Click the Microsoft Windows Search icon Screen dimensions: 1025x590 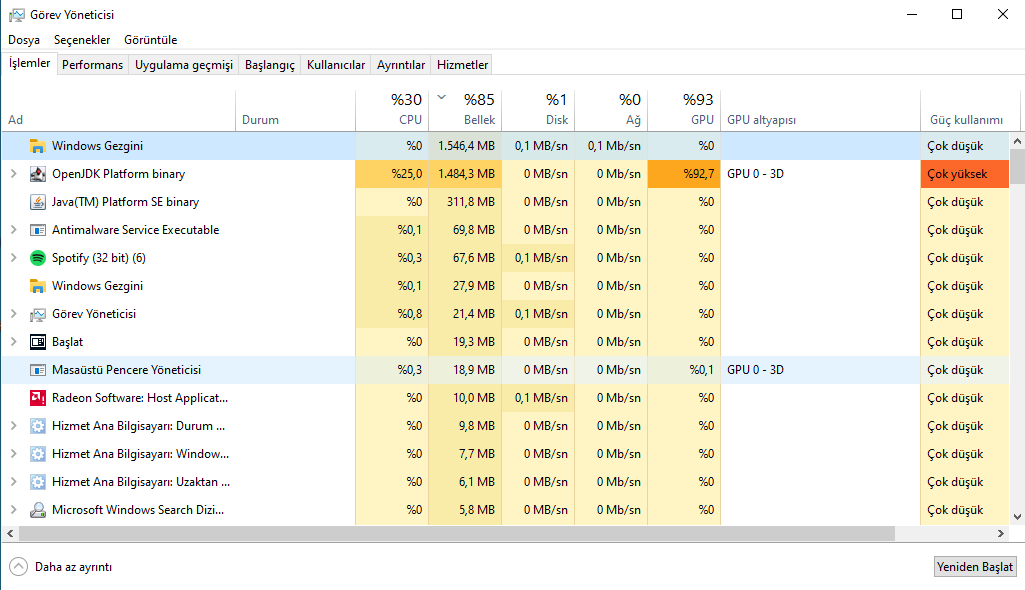[x=38, y=510]
